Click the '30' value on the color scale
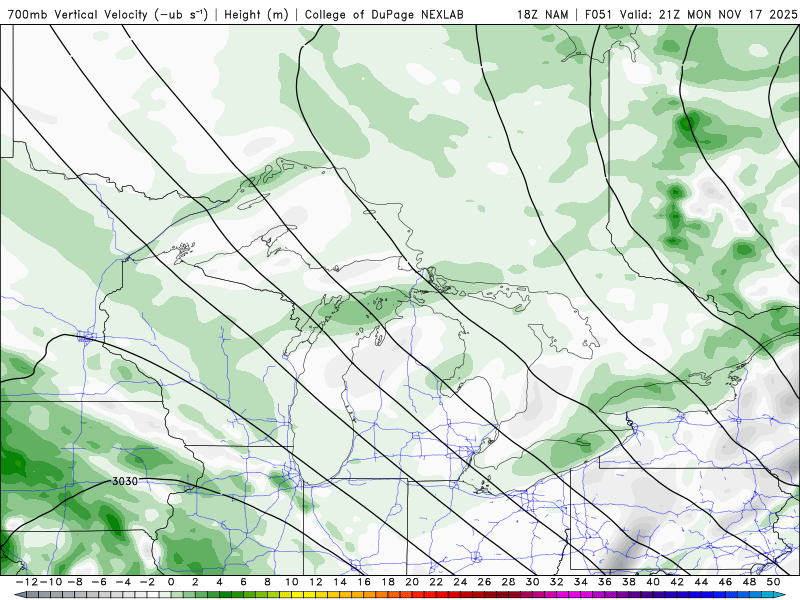The width and height of the screenshot is (800, 600). point(533,582)
